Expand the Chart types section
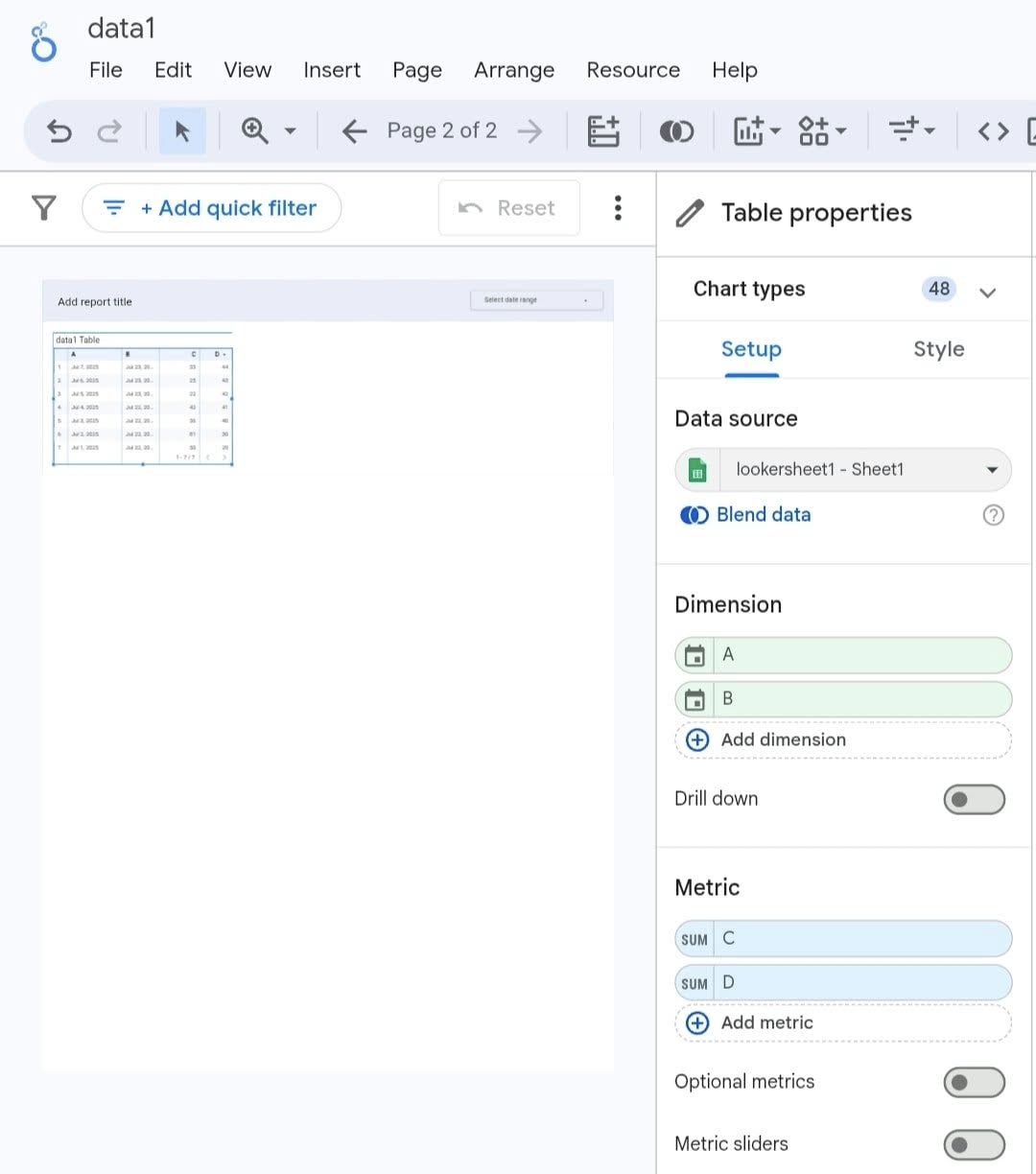This screenshot has width=1036, height=1174. (987, 292)
